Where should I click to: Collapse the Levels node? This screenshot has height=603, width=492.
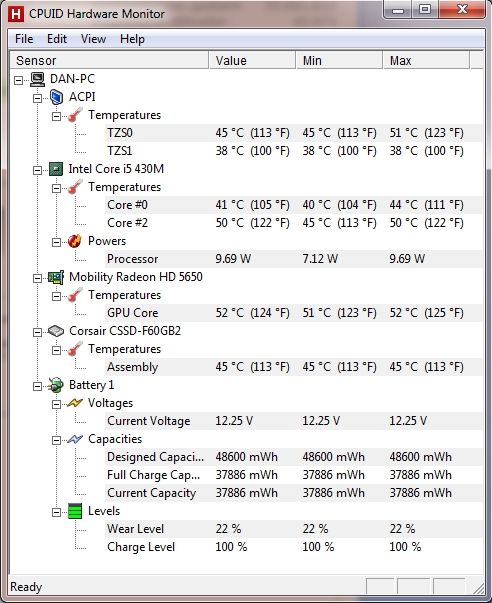(x=57, y=512)
